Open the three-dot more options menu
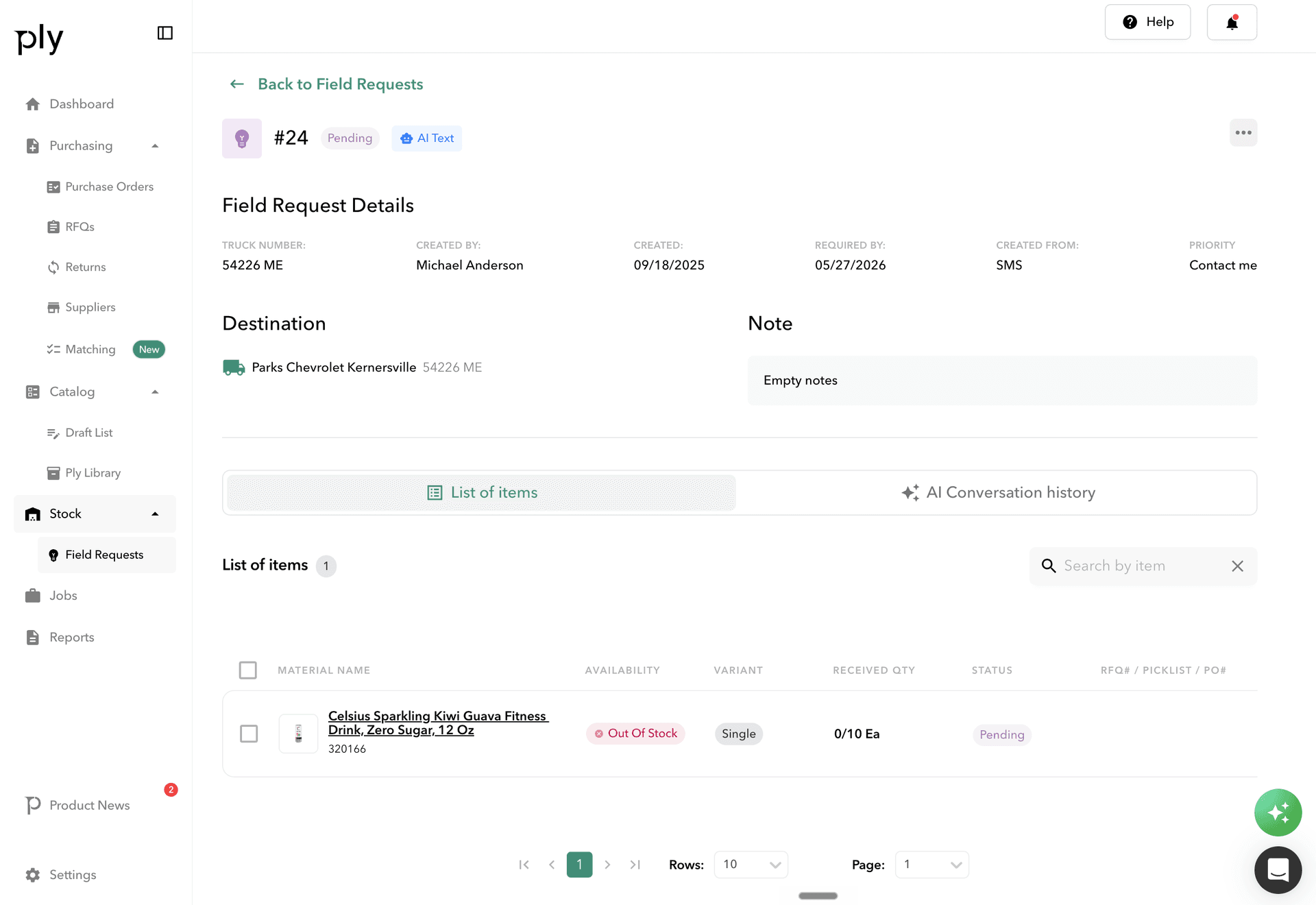The image size is (1316, 905). (x=1243, y=133)
